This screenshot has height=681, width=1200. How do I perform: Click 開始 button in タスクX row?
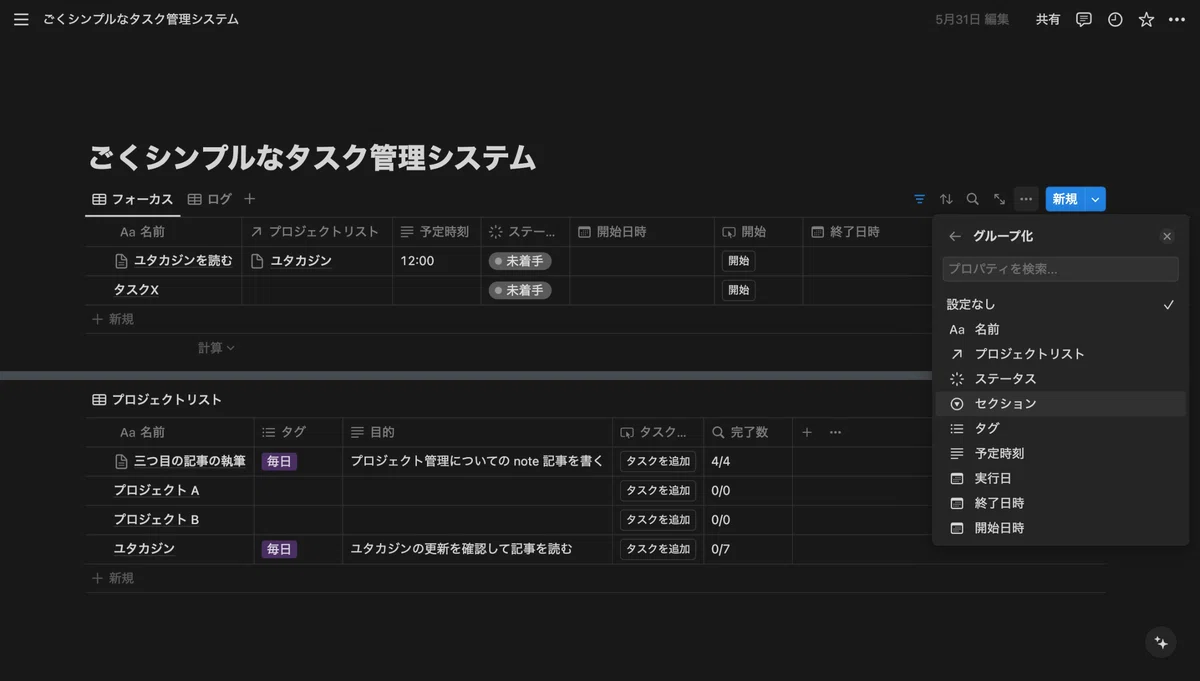tap(738, 290)
